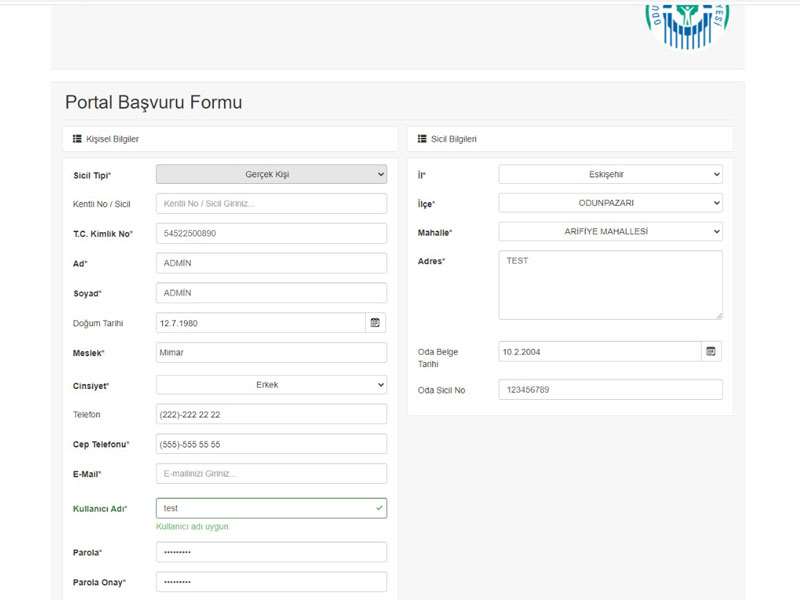Click the Parola password field

[x=271, y=552]
